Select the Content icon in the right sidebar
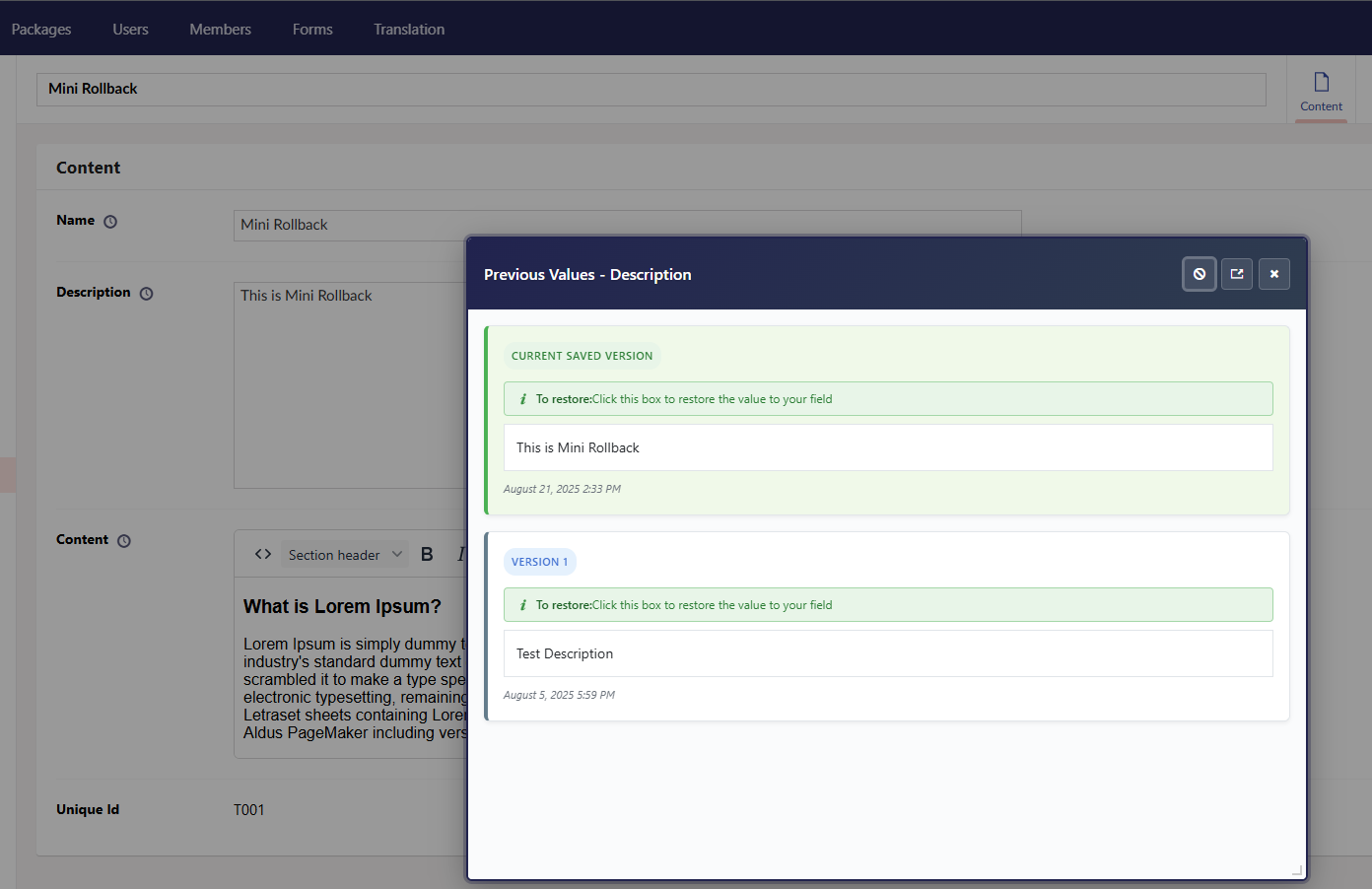Viewport: 1372px width, 889px height. 1321,89
